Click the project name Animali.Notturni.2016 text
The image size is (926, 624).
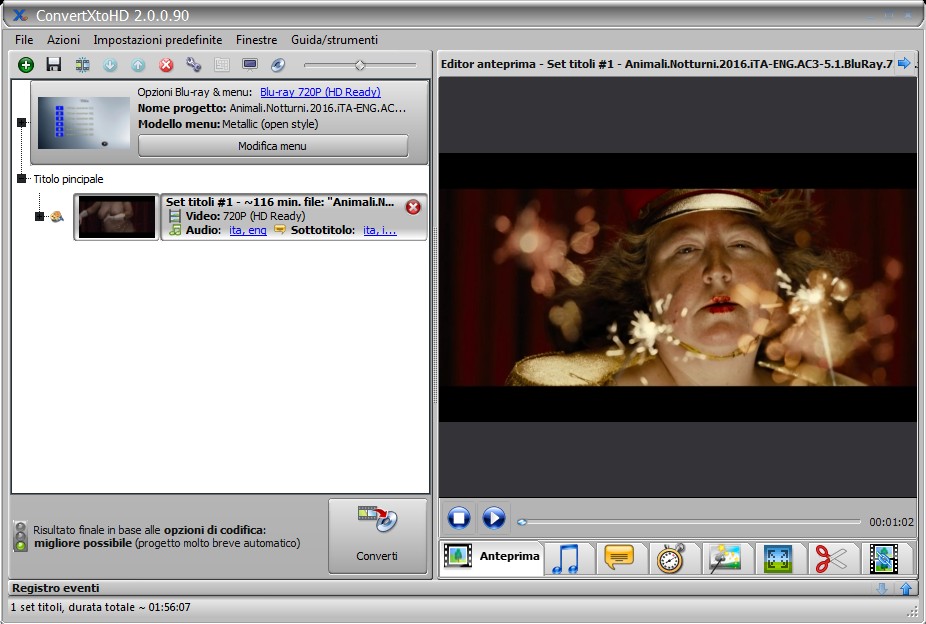pyautogui.click(x=318, y=108)
